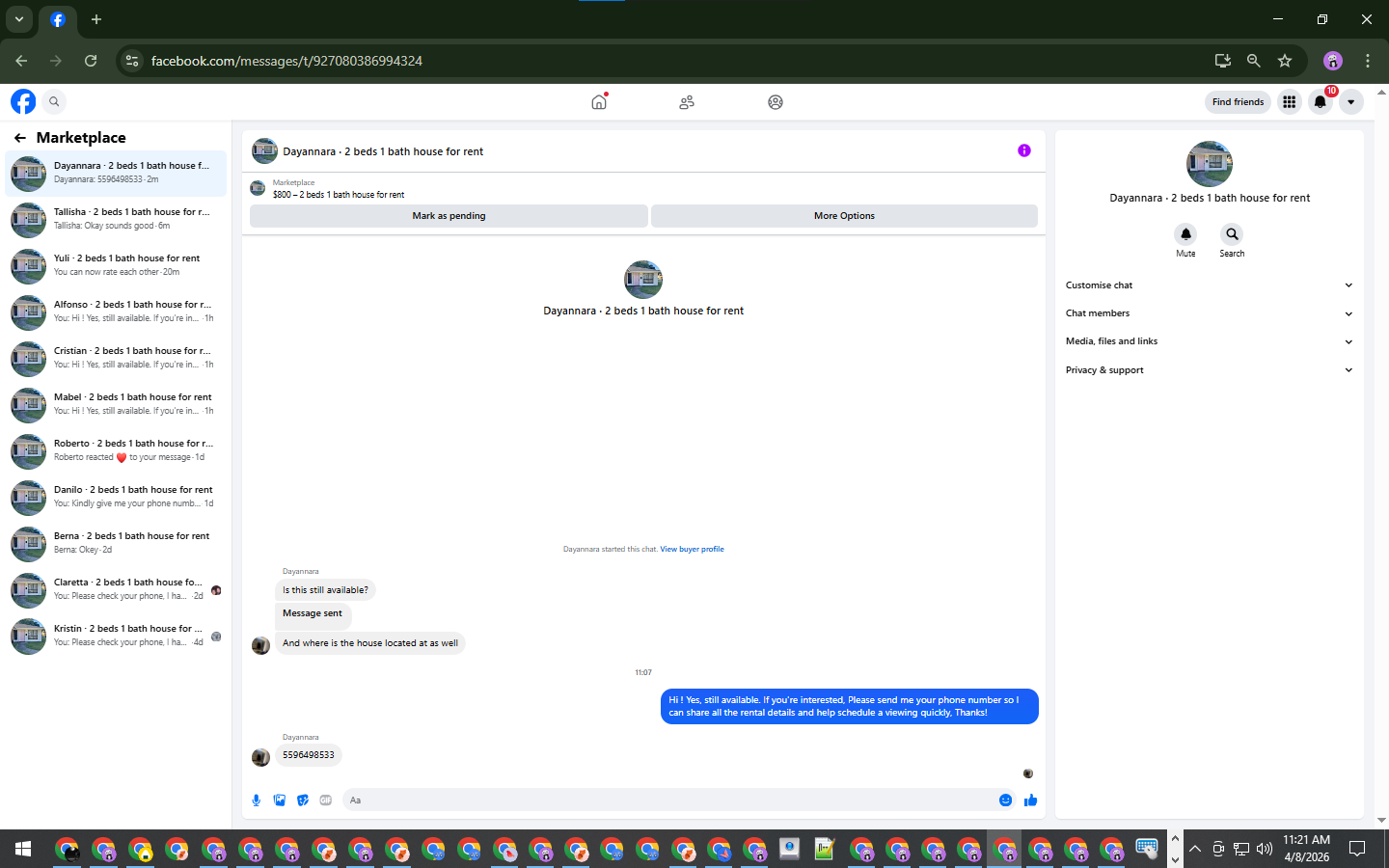1389x868 pixels.
Task: Click the browser address bar URL
Action: click(286, 61)
